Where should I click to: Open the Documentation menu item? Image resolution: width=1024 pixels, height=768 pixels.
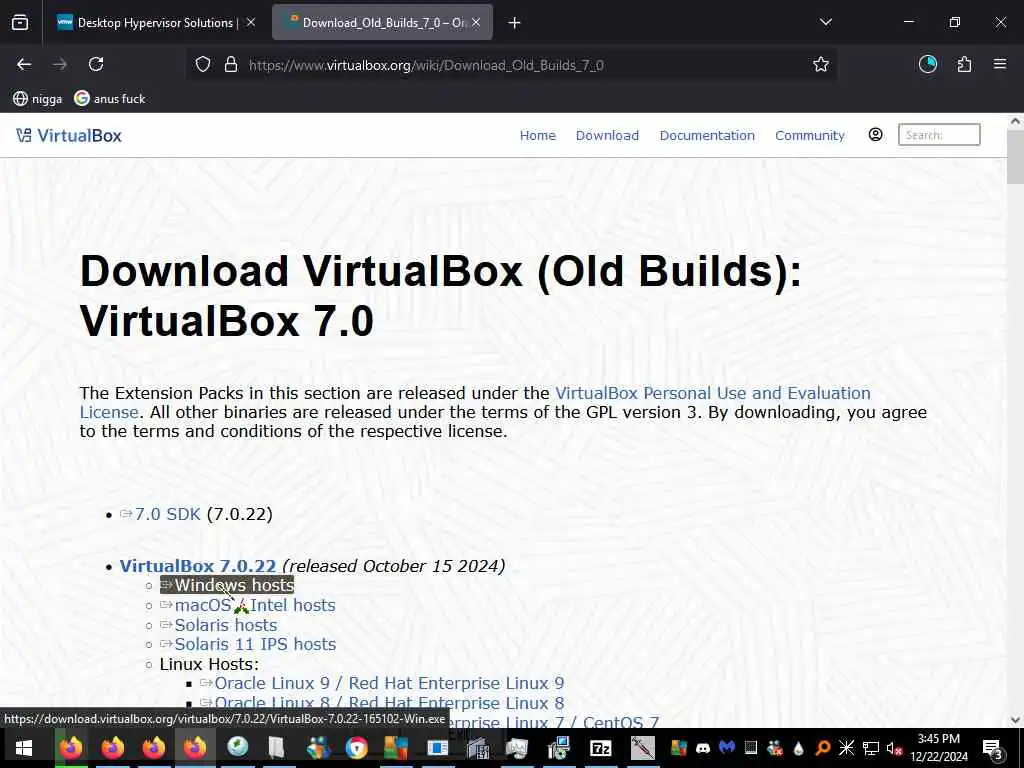[x=707, y=135]
